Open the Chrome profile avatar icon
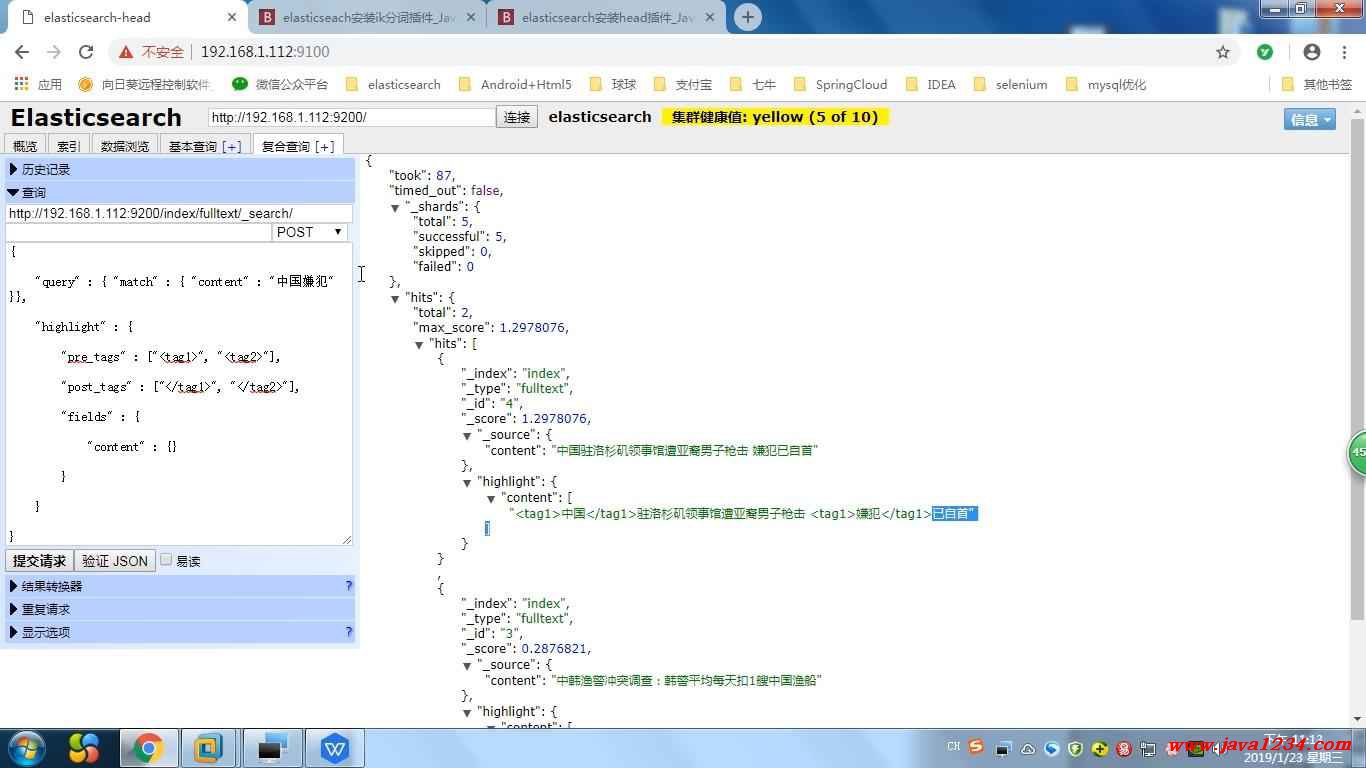 coord(1312,52)
